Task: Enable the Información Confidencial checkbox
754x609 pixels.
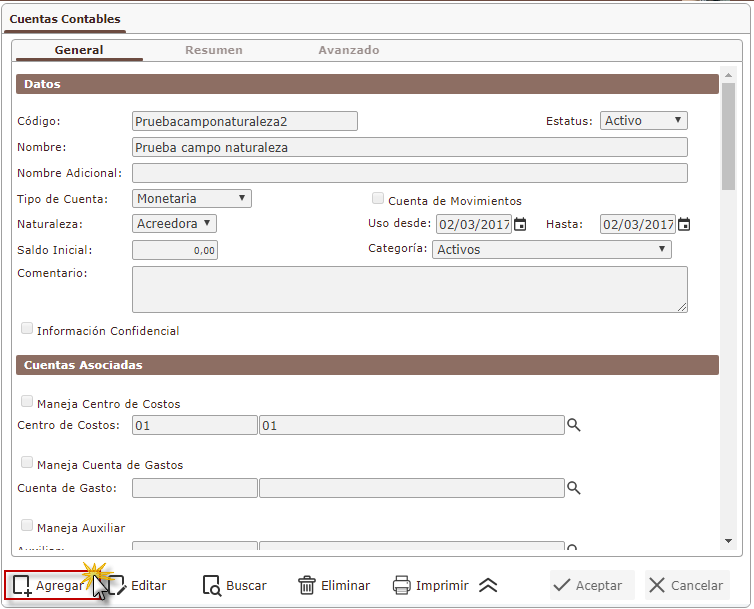Action: tap(27, 329)
